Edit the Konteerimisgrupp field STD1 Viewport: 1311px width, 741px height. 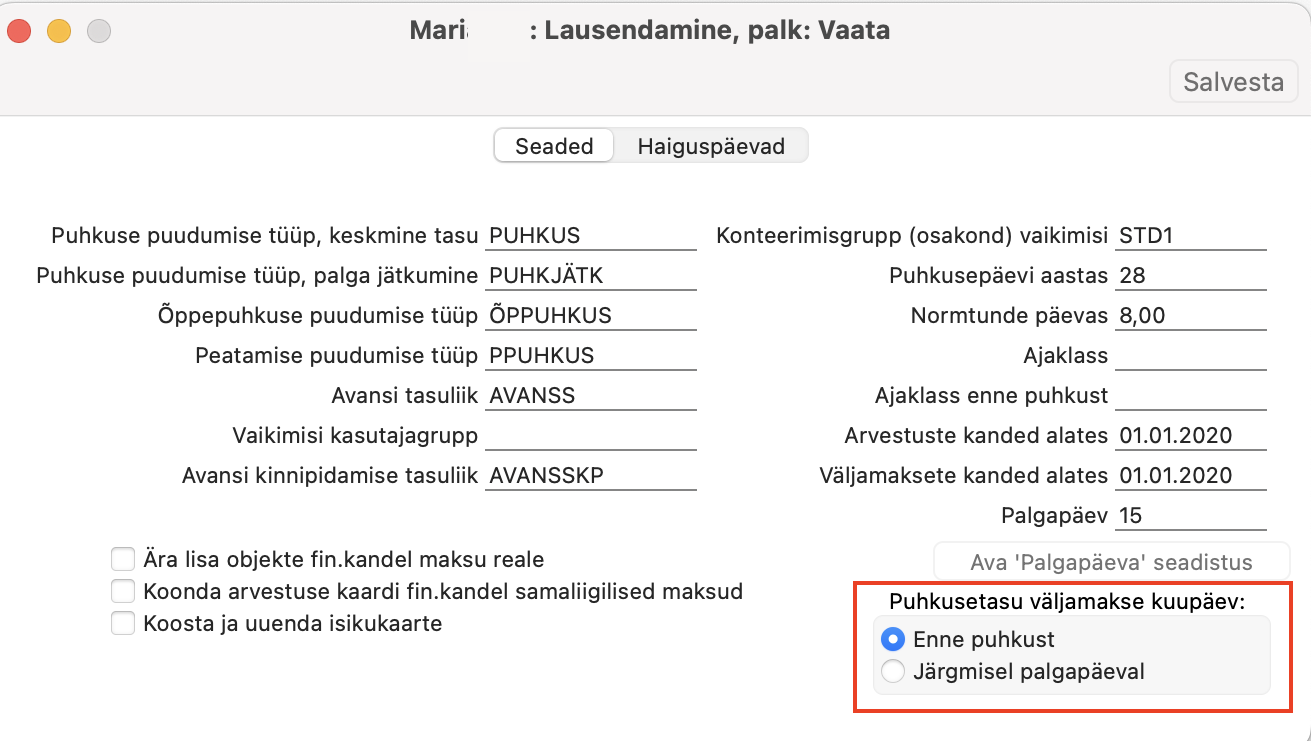click(x=1190, y=236)
